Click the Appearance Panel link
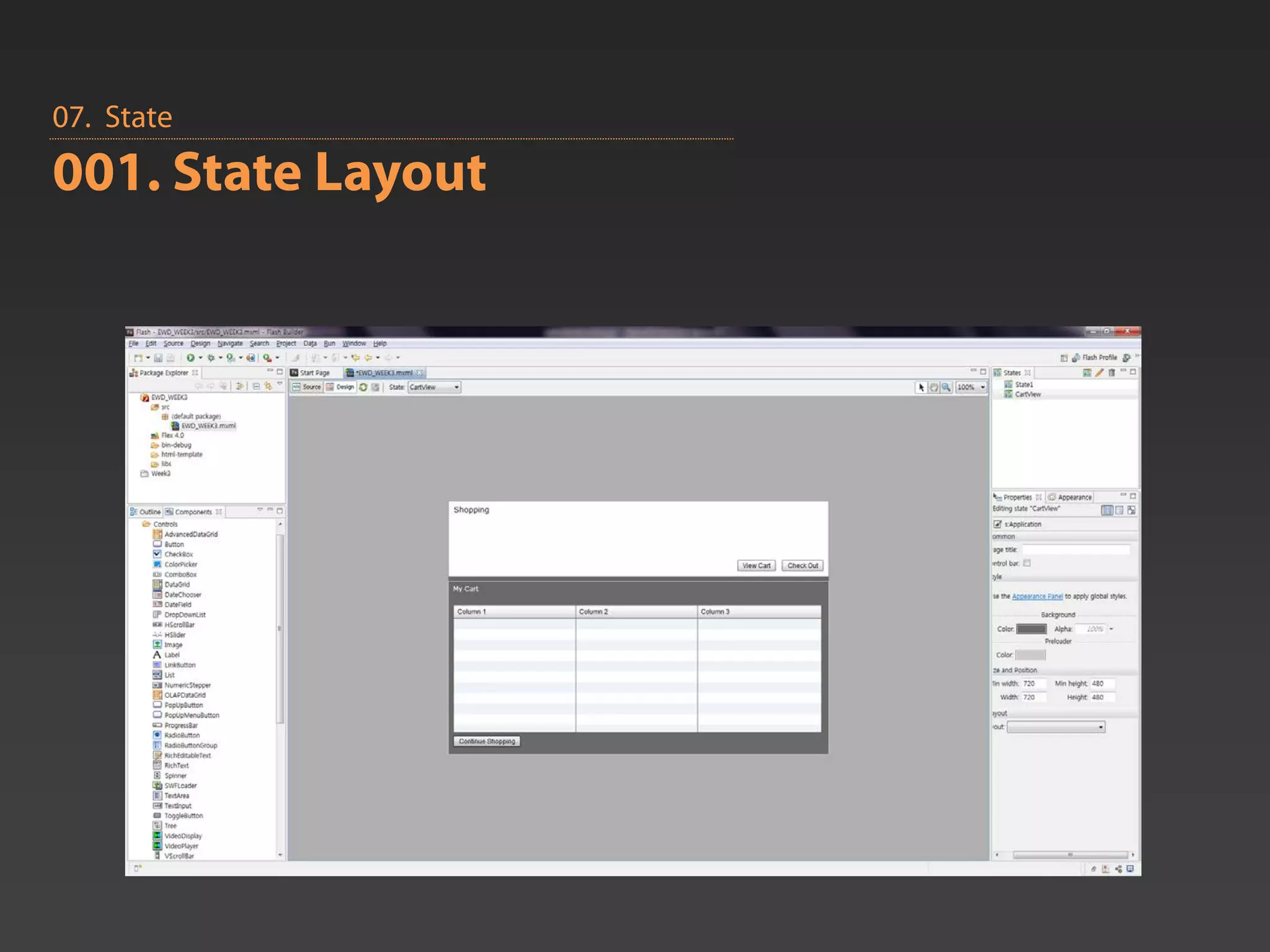Image resolution: width=1270 pixels, height=952 pixels. (x=1037, y=597)
